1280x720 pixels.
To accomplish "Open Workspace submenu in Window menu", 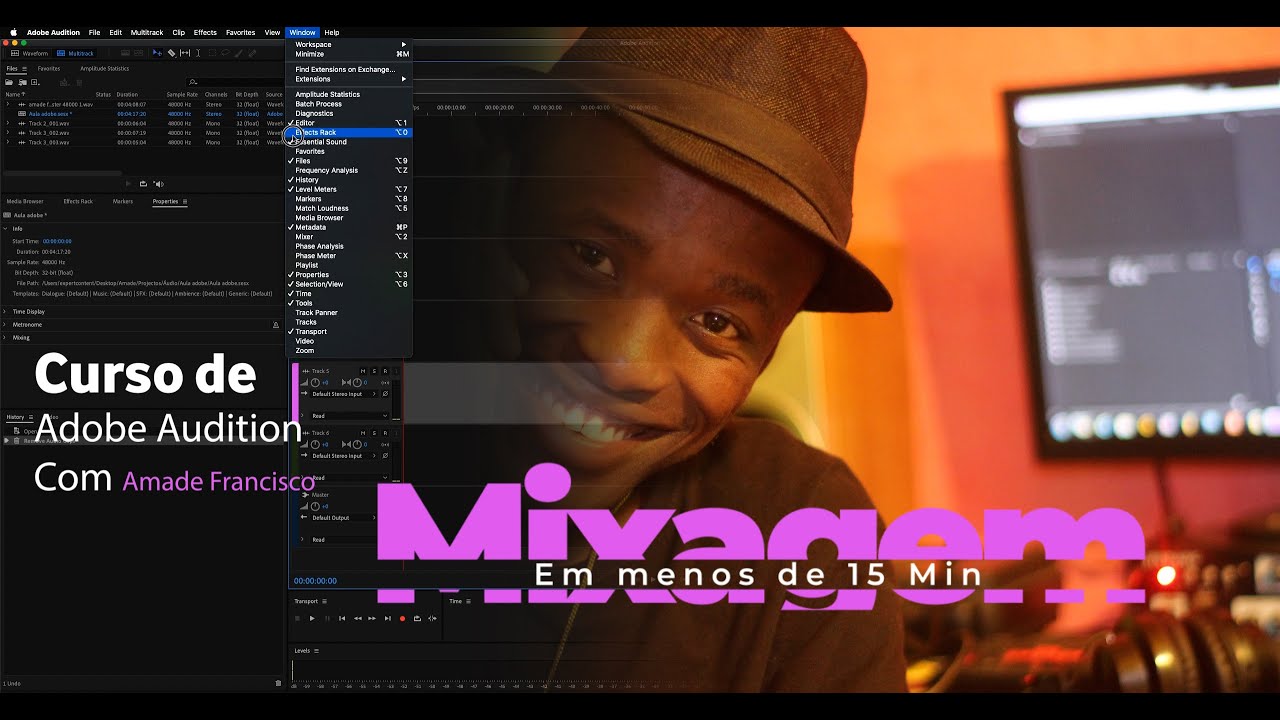I will [x=349, y=44].
